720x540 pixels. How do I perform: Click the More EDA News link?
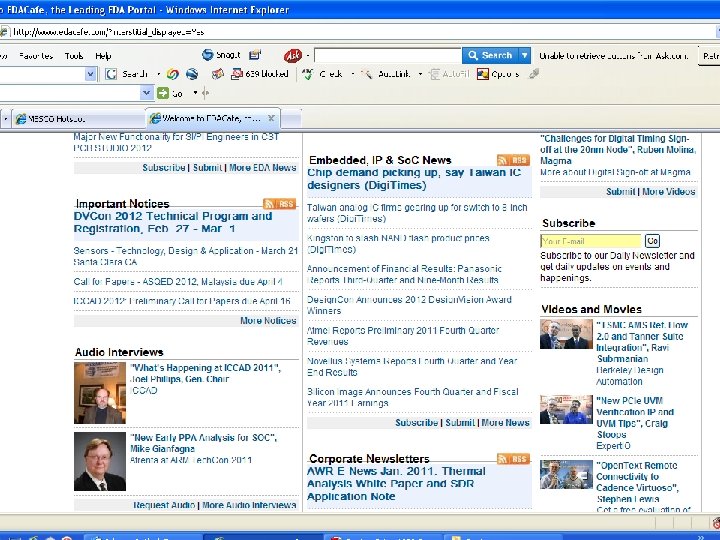(x=263, y=168)
